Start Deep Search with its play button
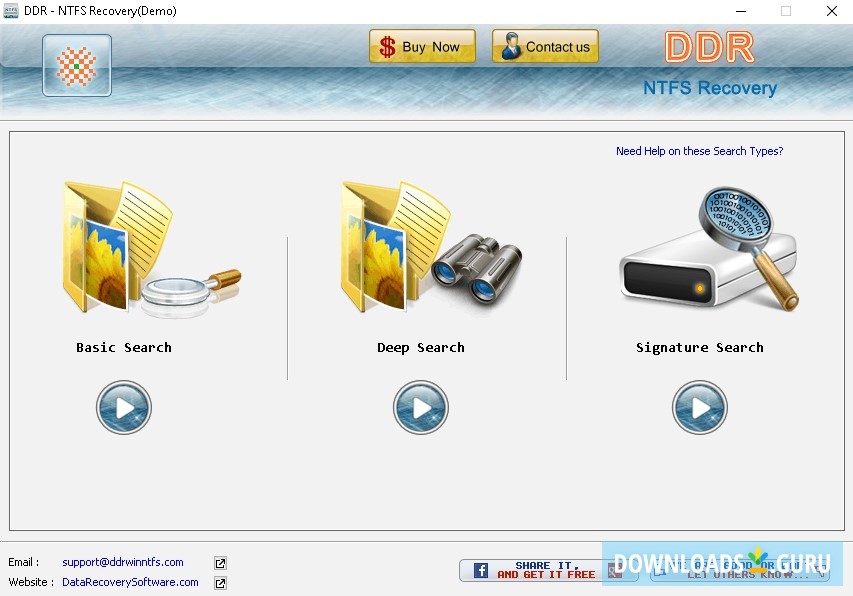The width and height of the screenshot is (853, 596). click(x=421, y=407)
